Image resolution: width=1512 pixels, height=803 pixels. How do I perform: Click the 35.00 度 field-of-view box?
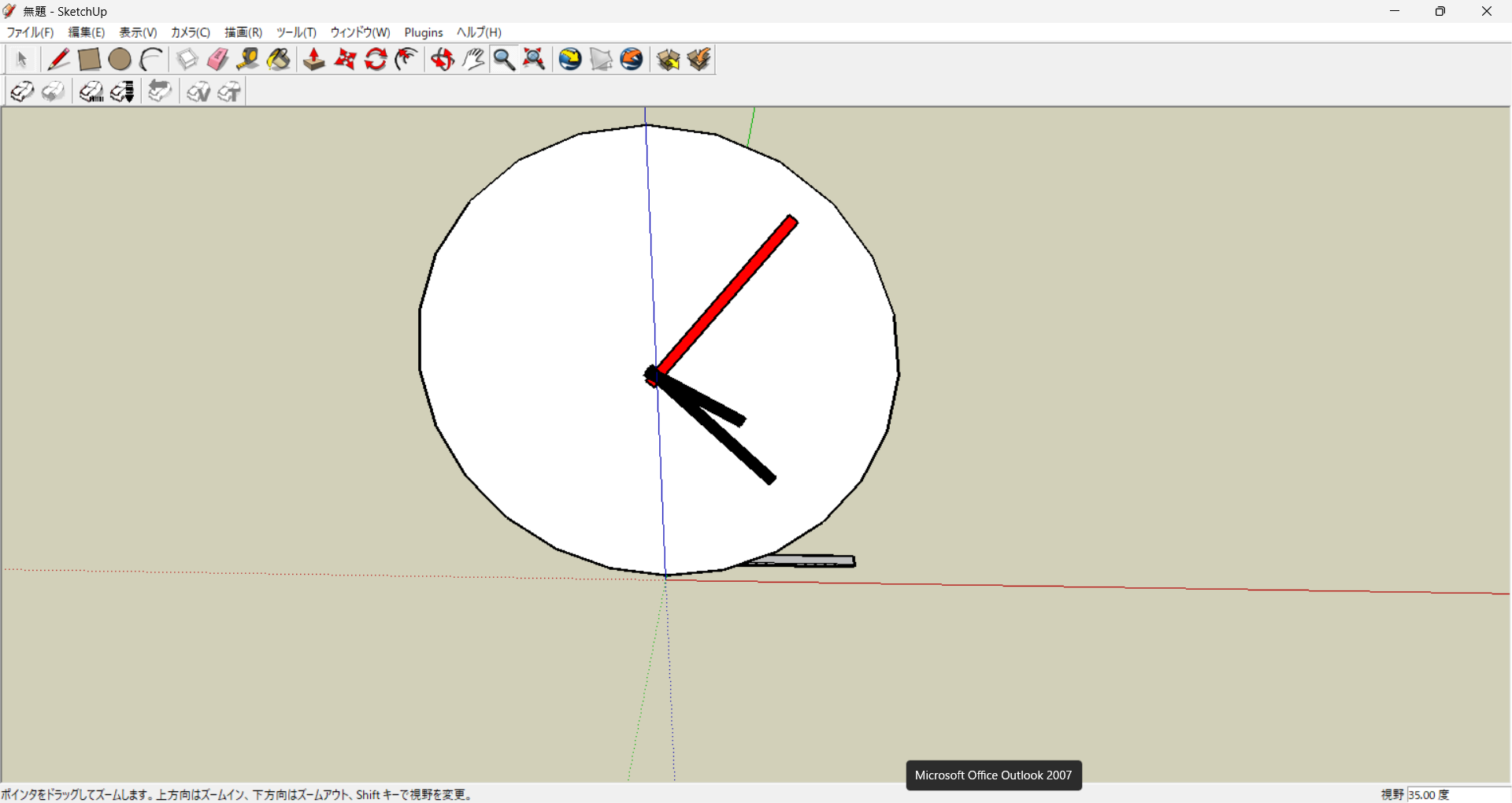(x=1458, y=794)
